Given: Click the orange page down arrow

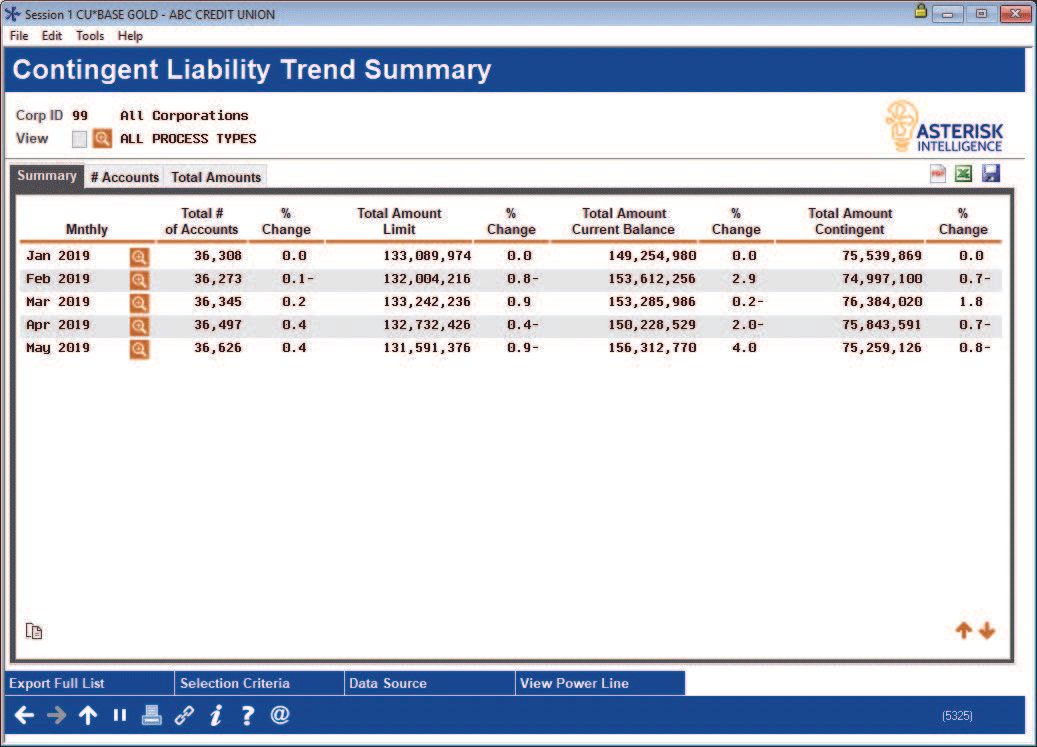Looking at the screenshot, I should point(987,631).
